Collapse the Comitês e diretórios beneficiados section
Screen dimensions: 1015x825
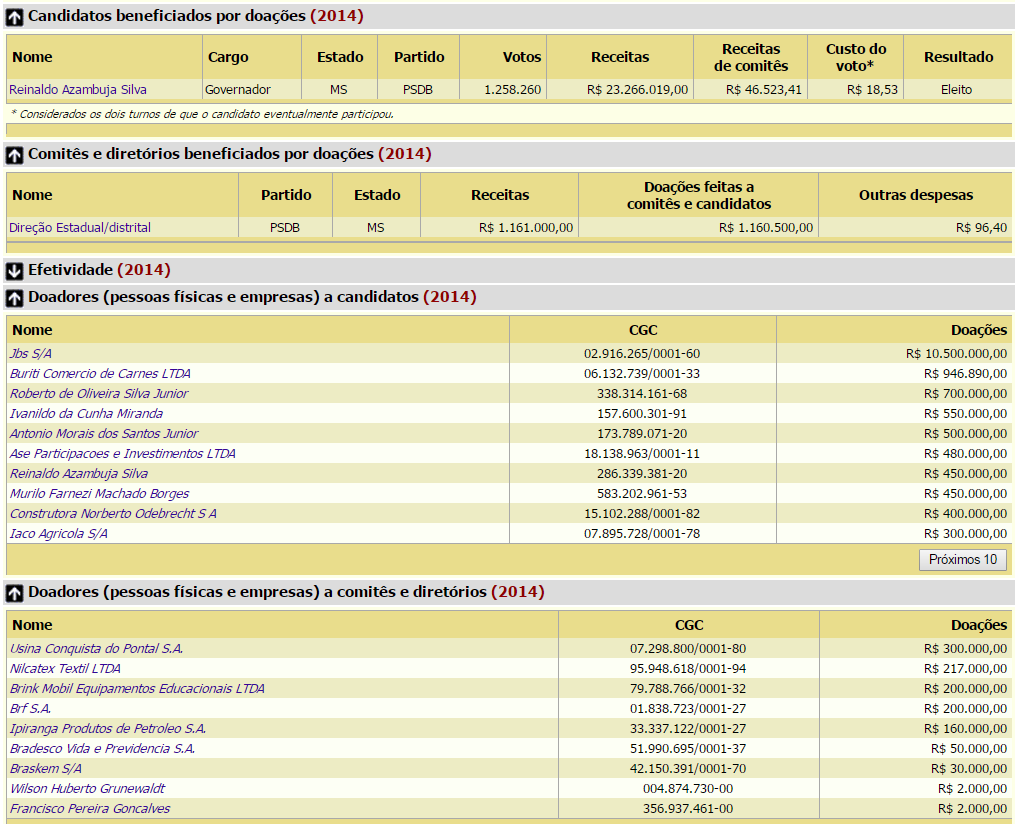[14, 155]
